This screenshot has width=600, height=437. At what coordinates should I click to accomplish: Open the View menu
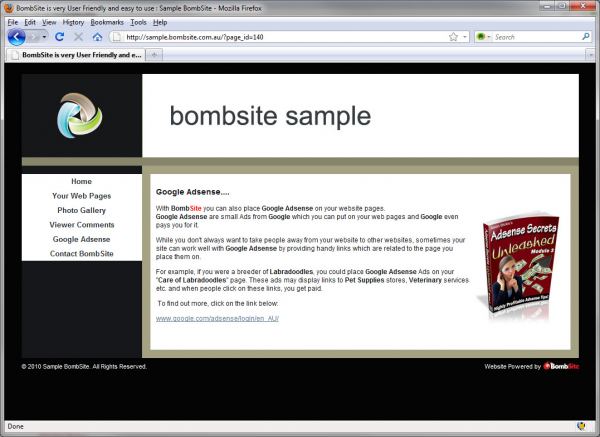49,22
